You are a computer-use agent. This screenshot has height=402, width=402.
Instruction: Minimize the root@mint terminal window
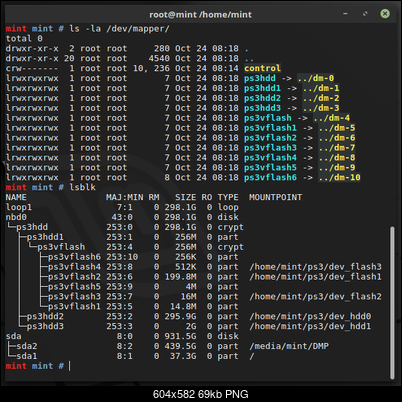tap(345, 14)
